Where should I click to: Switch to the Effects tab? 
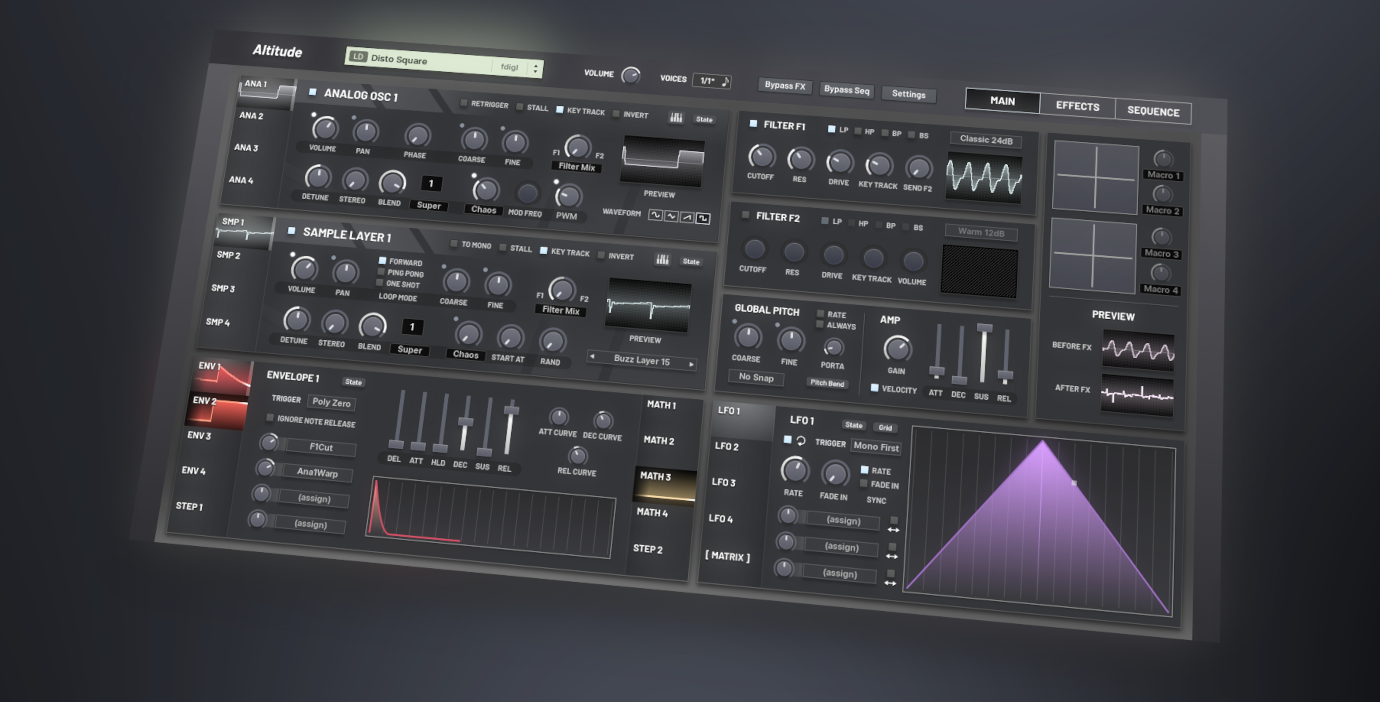click(x=1077, y=106)
